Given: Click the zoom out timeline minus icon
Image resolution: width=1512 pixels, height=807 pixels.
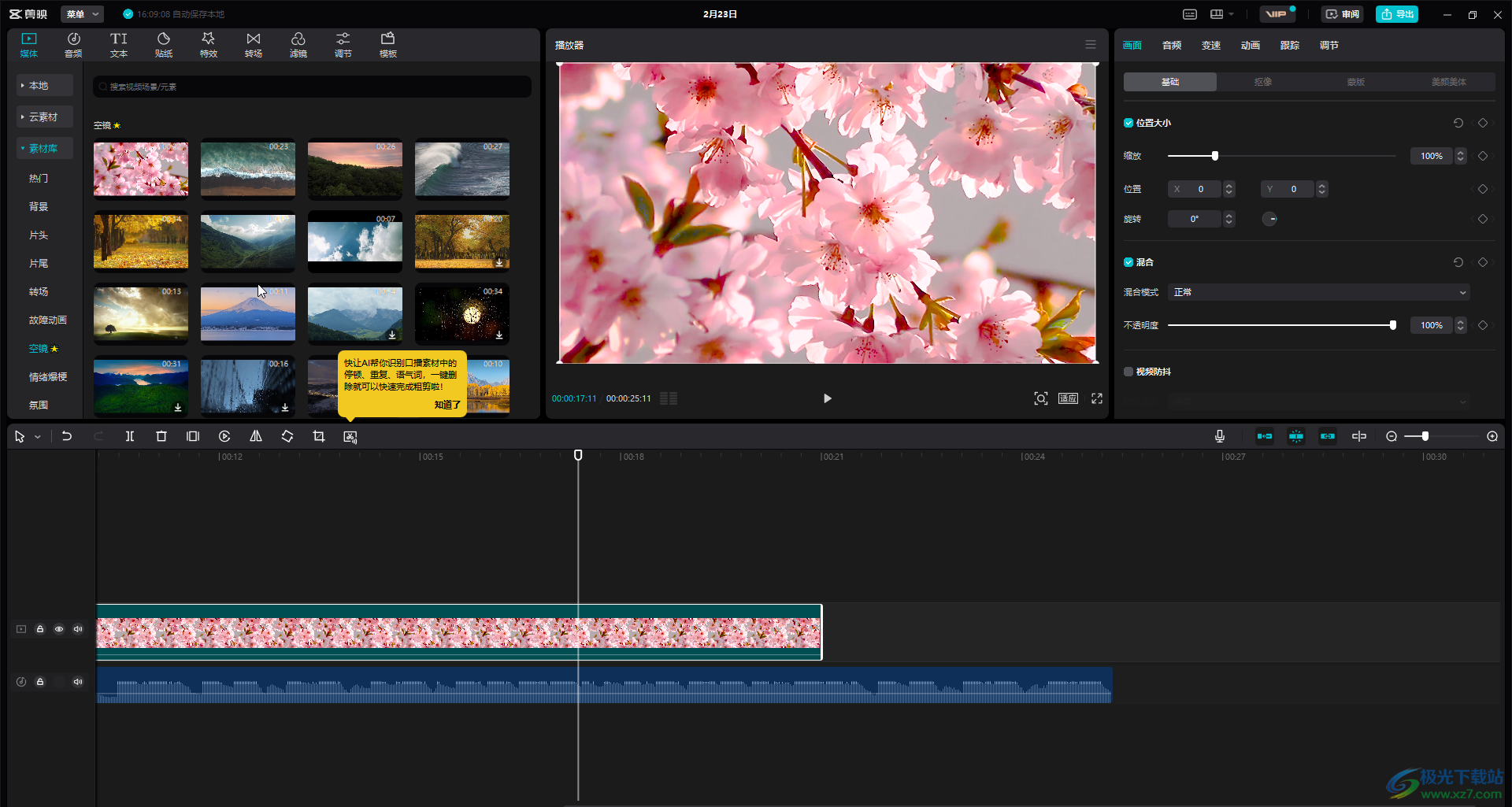Looking at the screenshot, I should pos(1392,436).
